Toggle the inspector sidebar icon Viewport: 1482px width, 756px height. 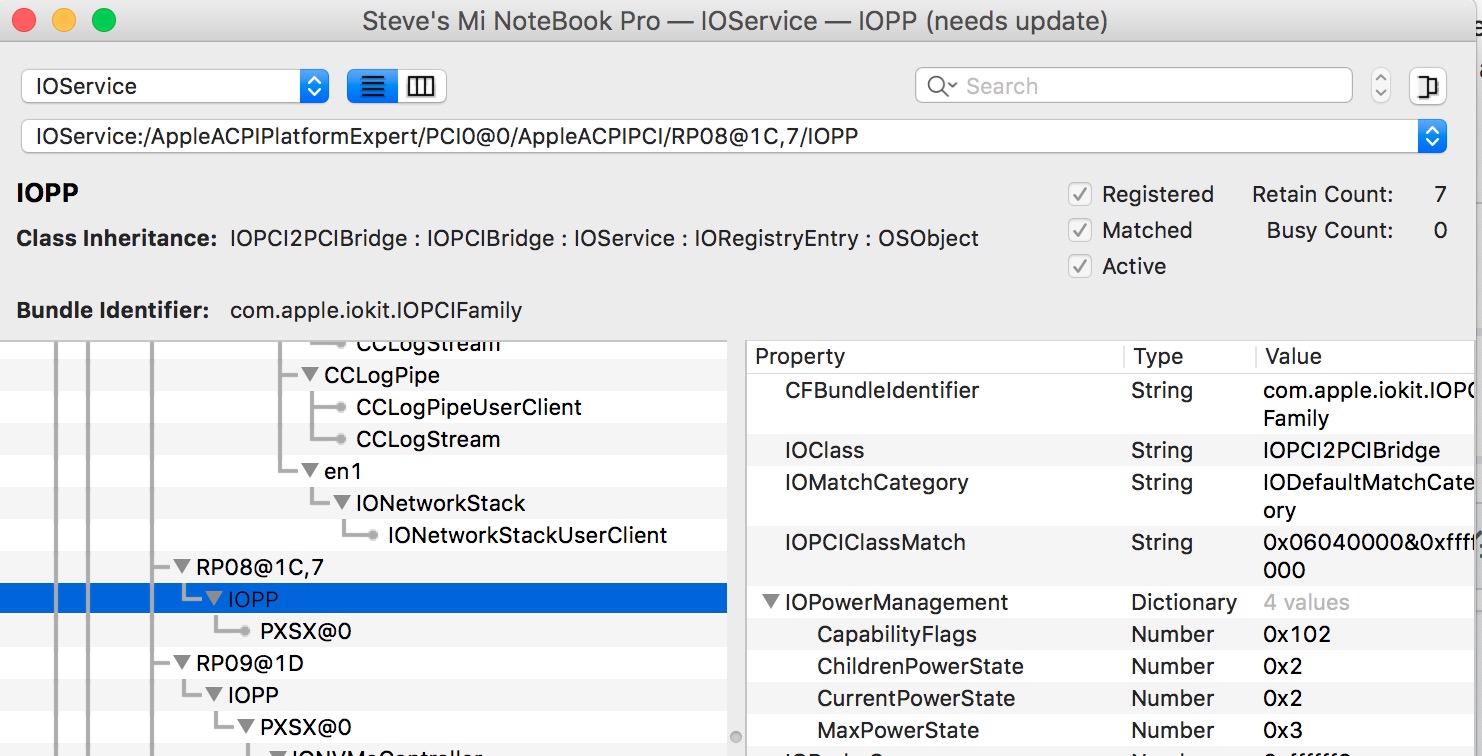point(1428,86)
